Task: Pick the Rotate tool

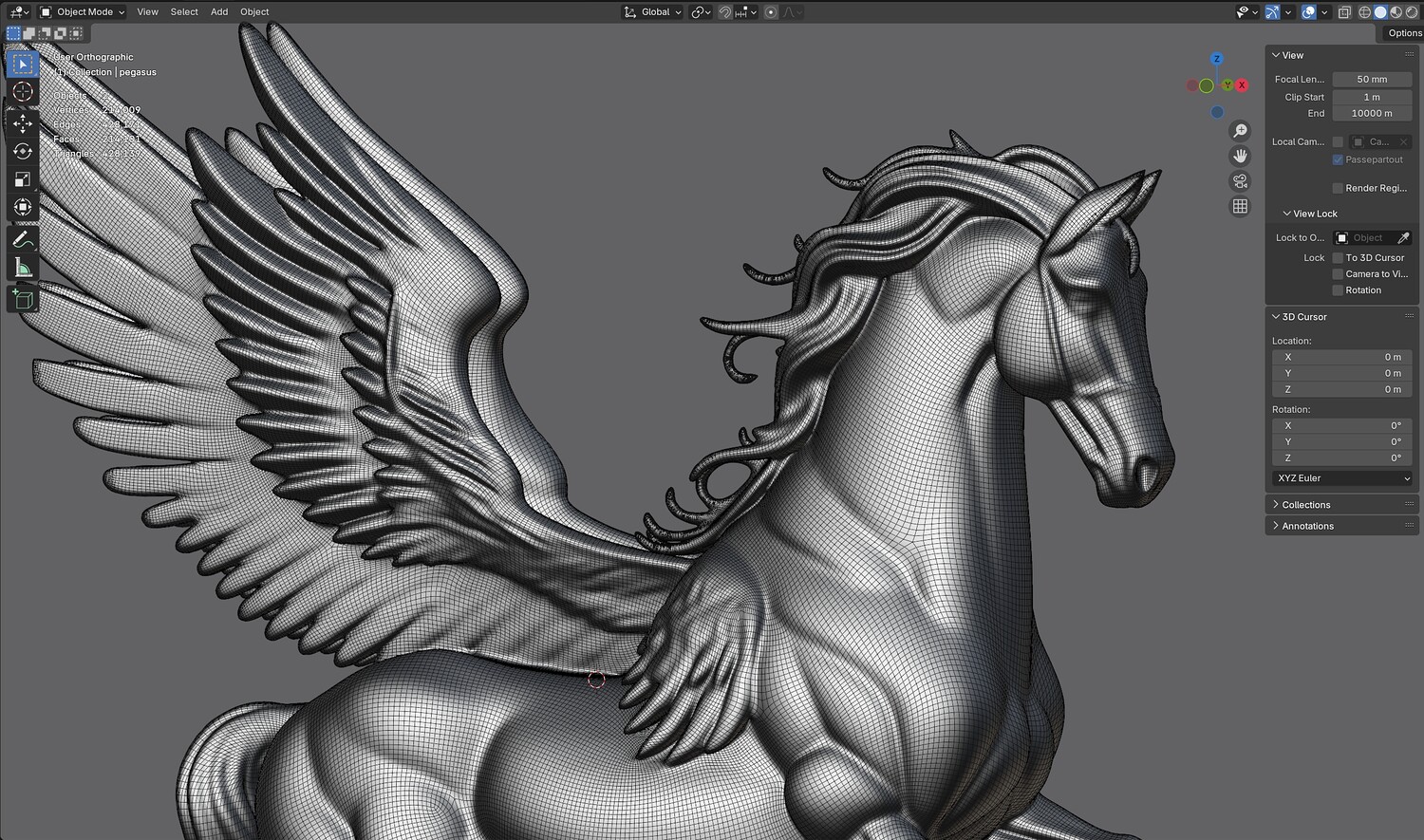Action: 23,151
